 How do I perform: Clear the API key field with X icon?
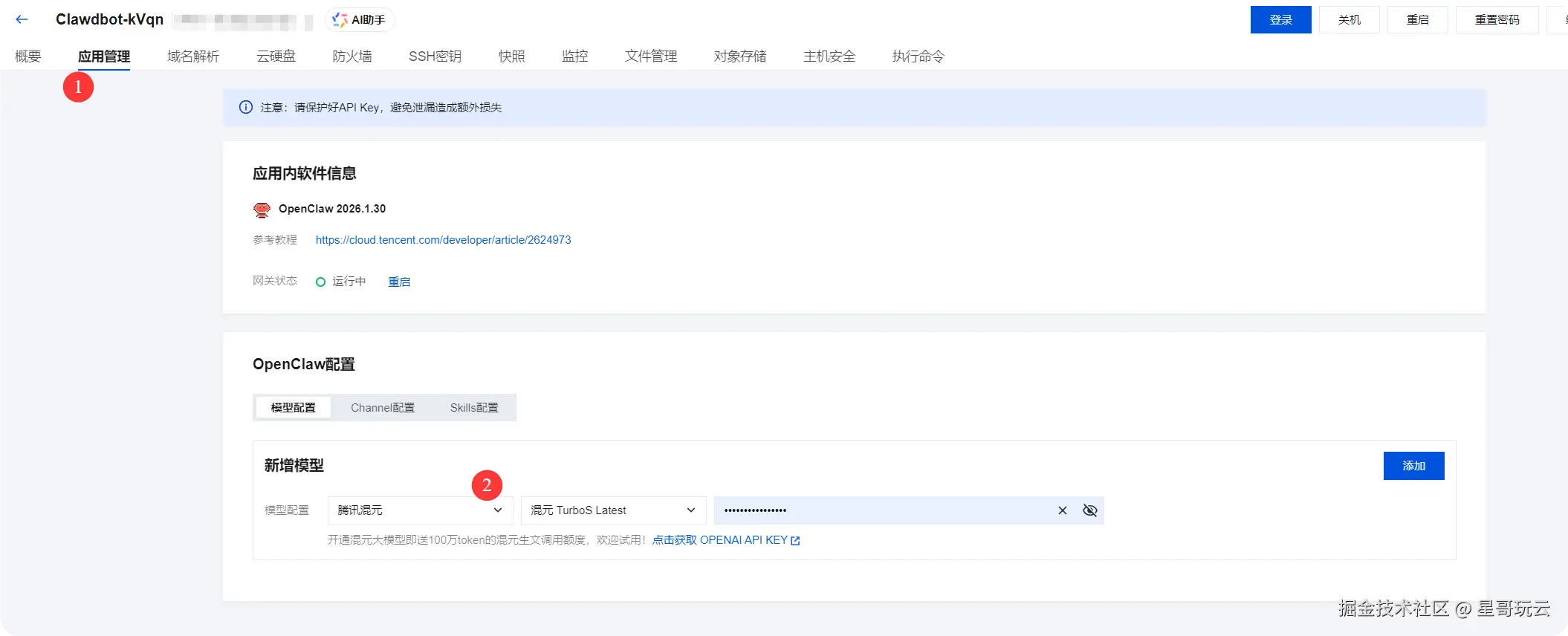[x=1063, y=510]
